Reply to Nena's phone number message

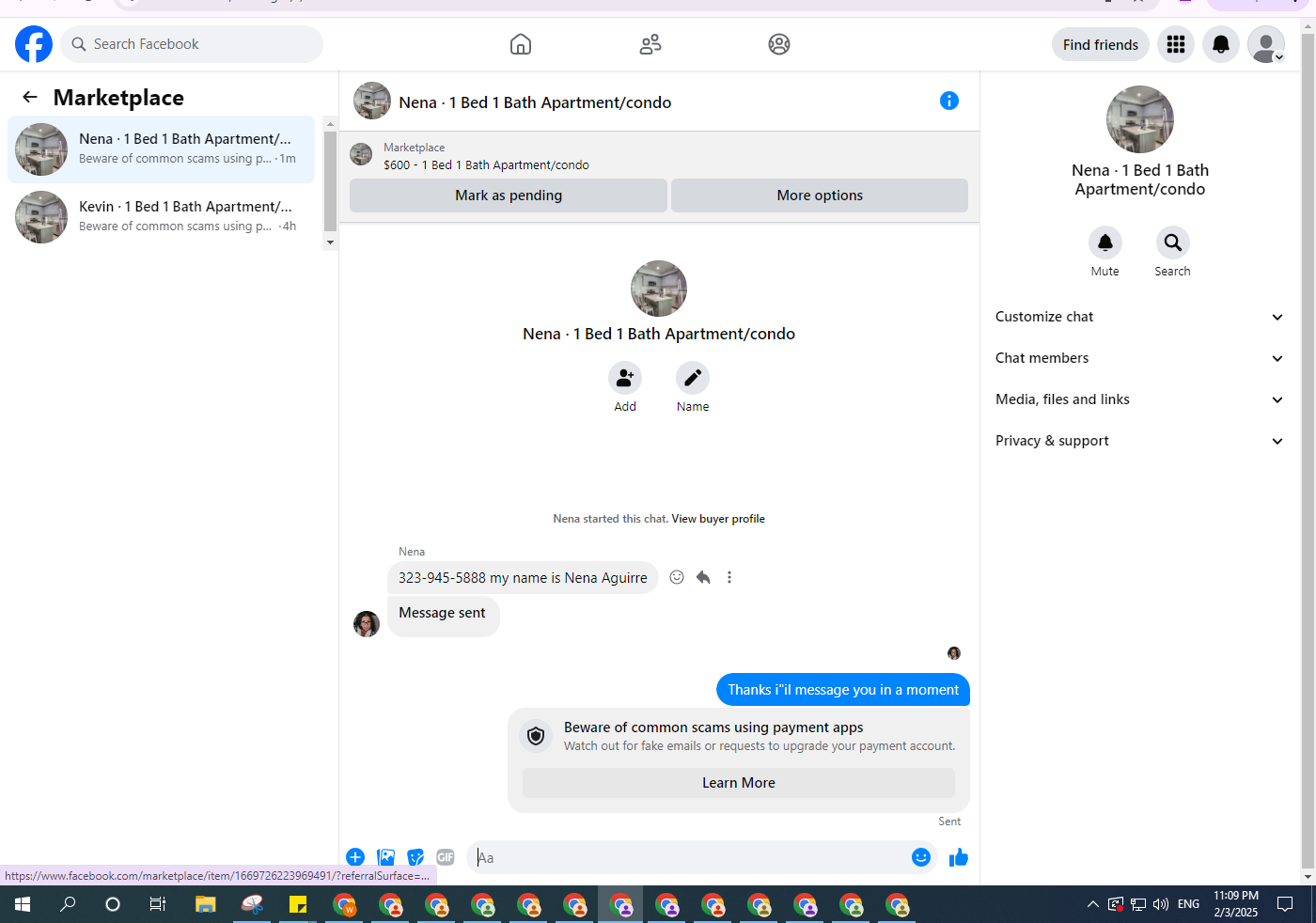point(703,577)
